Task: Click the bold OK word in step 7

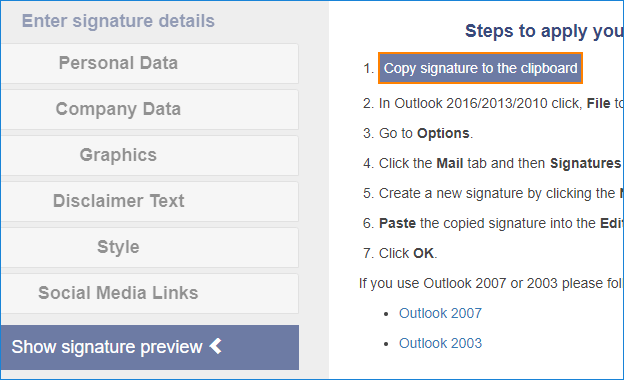Action: point(423,253)
